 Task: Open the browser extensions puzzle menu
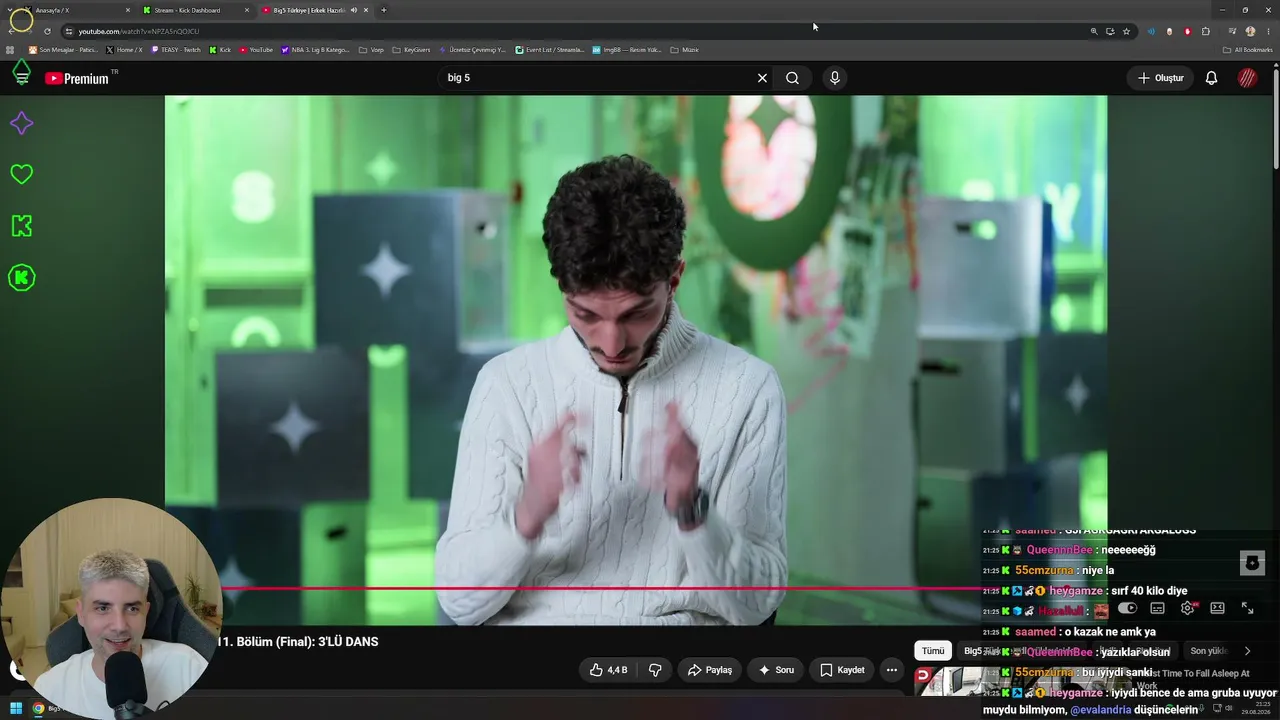point(1206,31)
